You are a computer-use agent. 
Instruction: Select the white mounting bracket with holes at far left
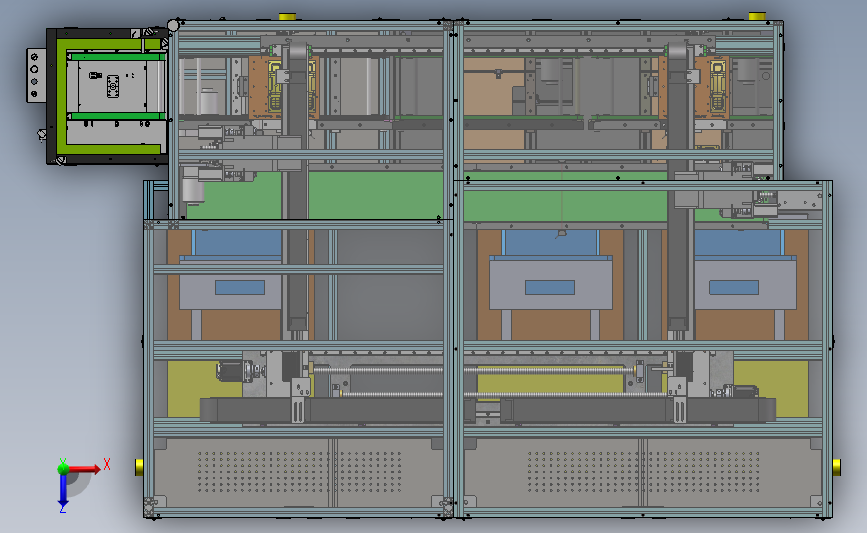pyautogui.click(x=36, y=75)
